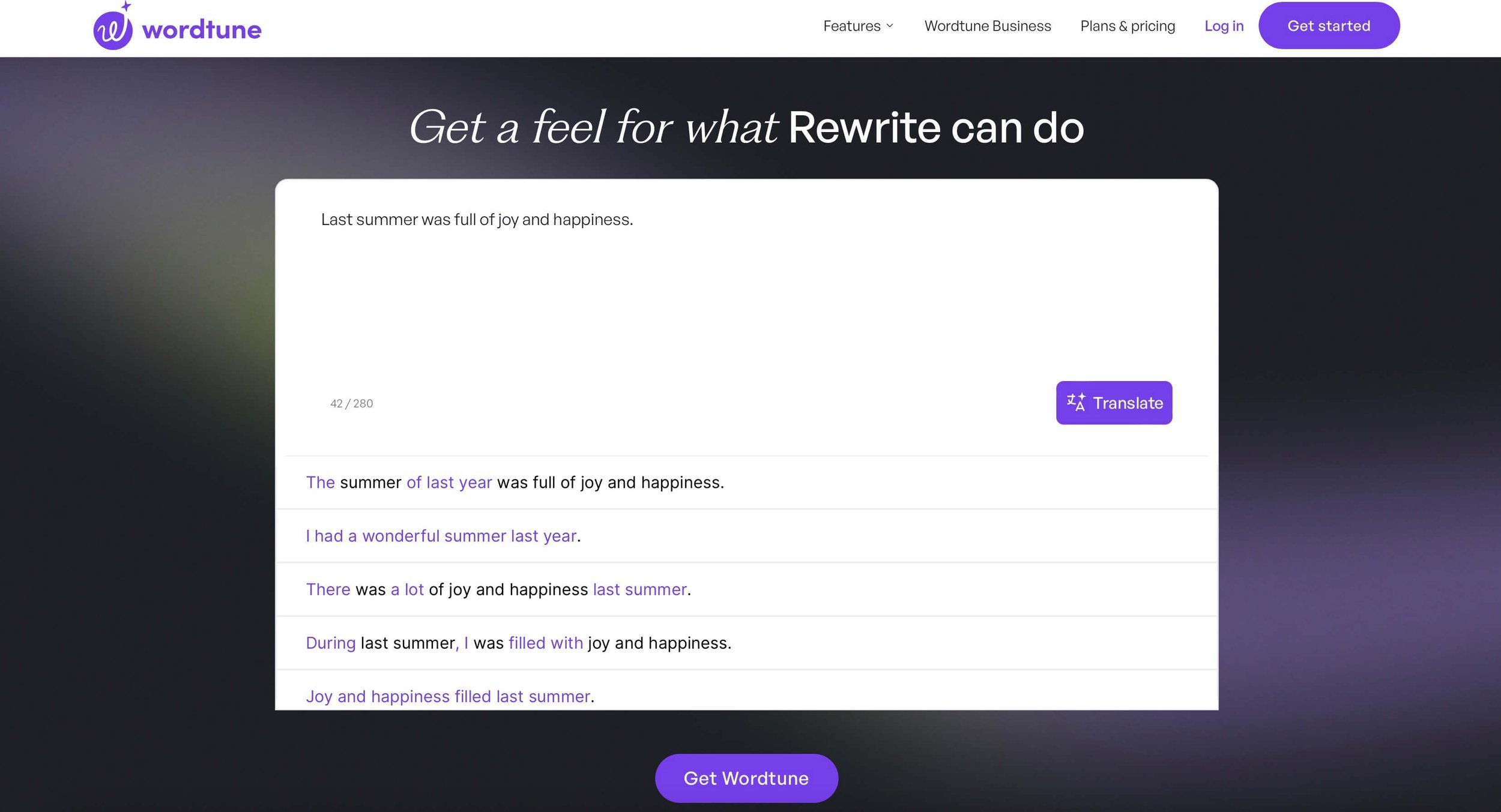Select suggestion 'The summer of last year'

click(515, 483)
